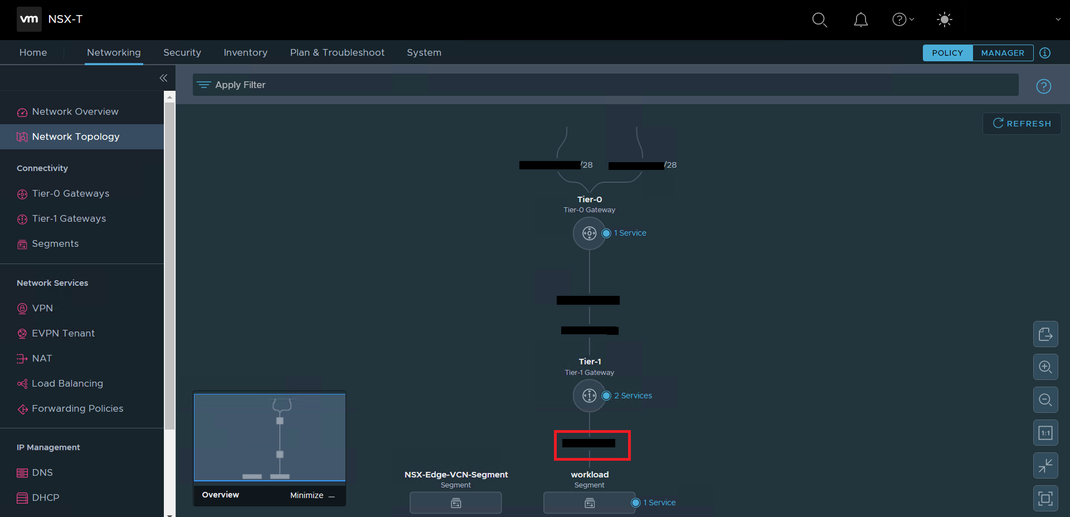Open Tier-0 "1 Service" link
This screenshot has width=1070, height=517.
[x=629, y=233]
